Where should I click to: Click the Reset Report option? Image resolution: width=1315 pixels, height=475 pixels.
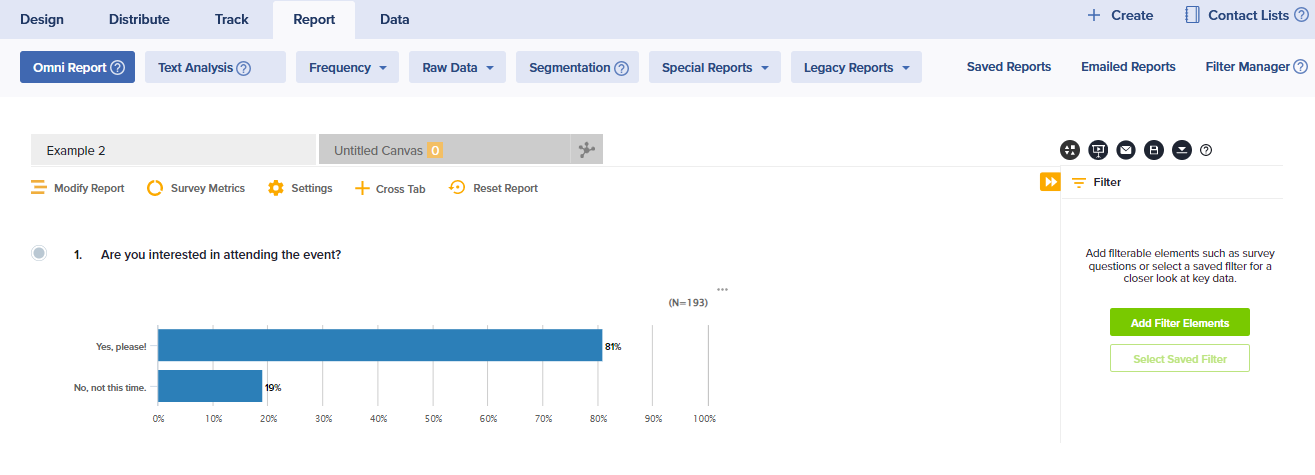pos(494,188)
